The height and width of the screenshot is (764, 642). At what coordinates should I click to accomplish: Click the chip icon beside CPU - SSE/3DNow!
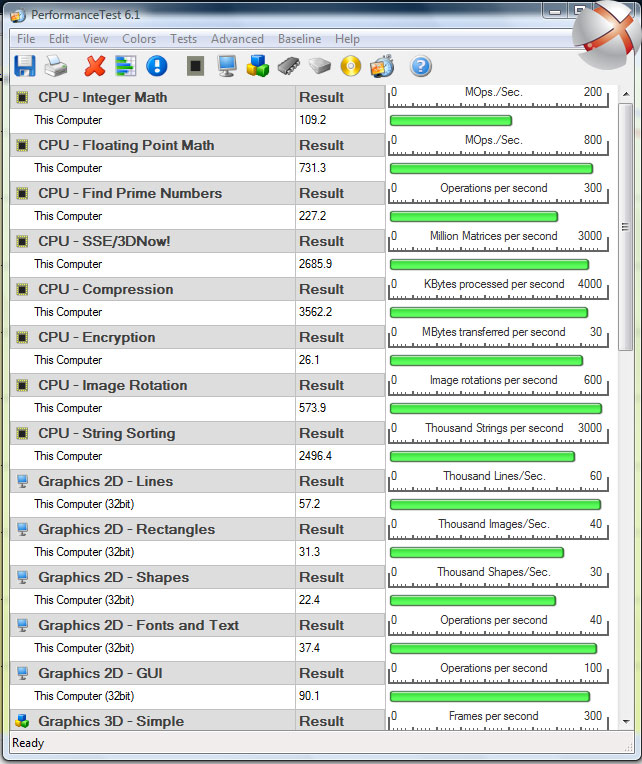pyautogui.click(x=22, y=241)
